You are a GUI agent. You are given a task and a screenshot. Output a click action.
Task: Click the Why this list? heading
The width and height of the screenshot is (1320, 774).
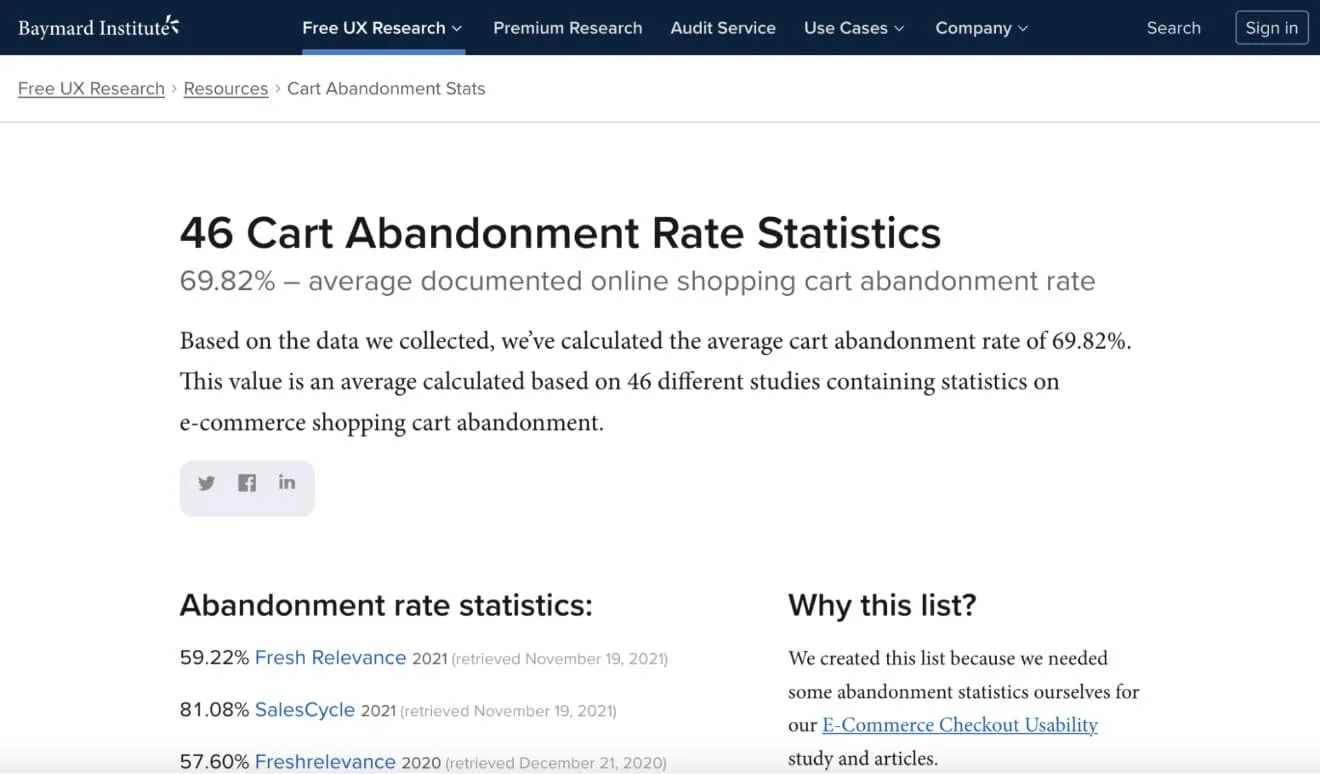[882, 605]
